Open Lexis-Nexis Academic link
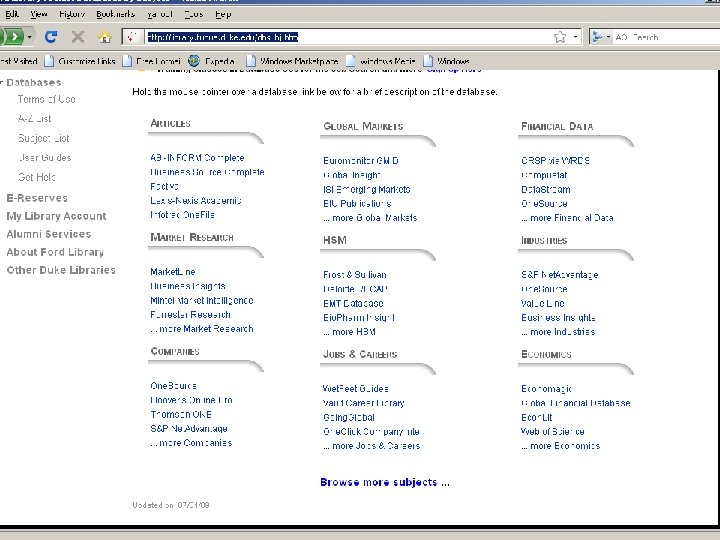The image size is (720, 540). click(196, 200)
